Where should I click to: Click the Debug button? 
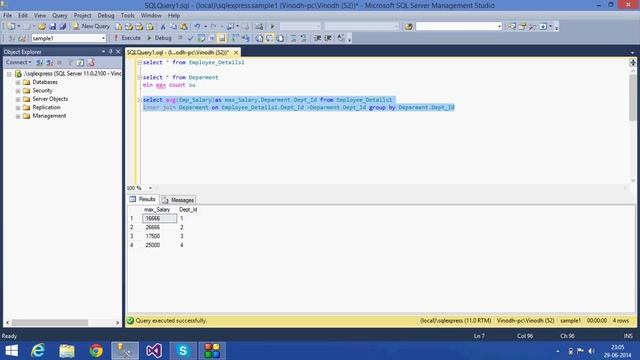coord(159,38)
